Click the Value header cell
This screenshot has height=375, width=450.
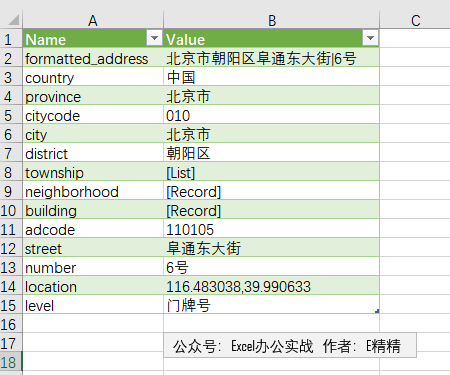point(272,39)
